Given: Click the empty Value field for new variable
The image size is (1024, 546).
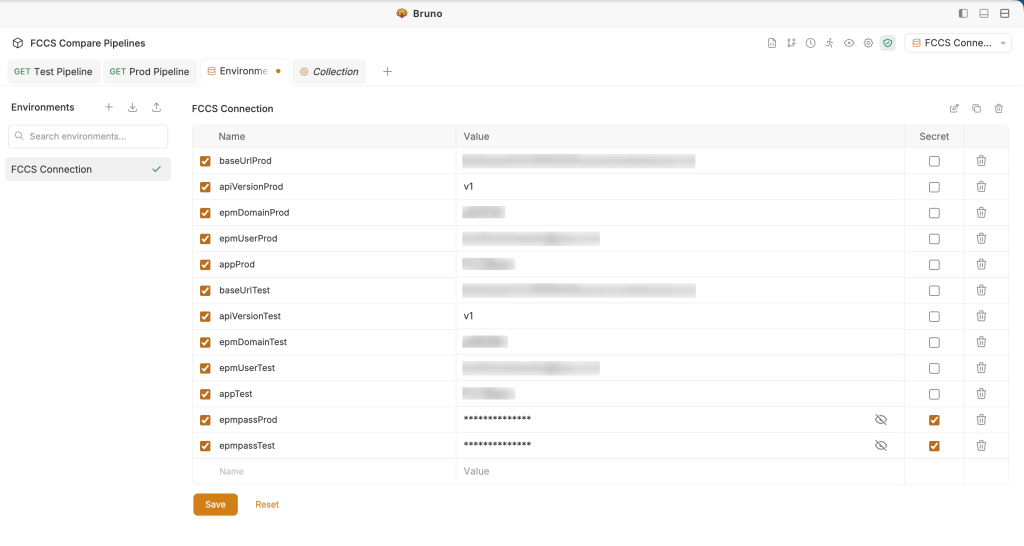Looking at the screenshot, I should click(x=679, y=472).
